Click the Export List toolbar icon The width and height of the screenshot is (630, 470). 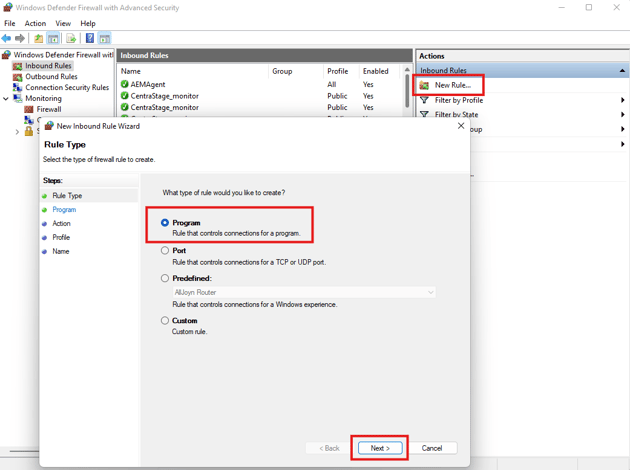[71, 38]
